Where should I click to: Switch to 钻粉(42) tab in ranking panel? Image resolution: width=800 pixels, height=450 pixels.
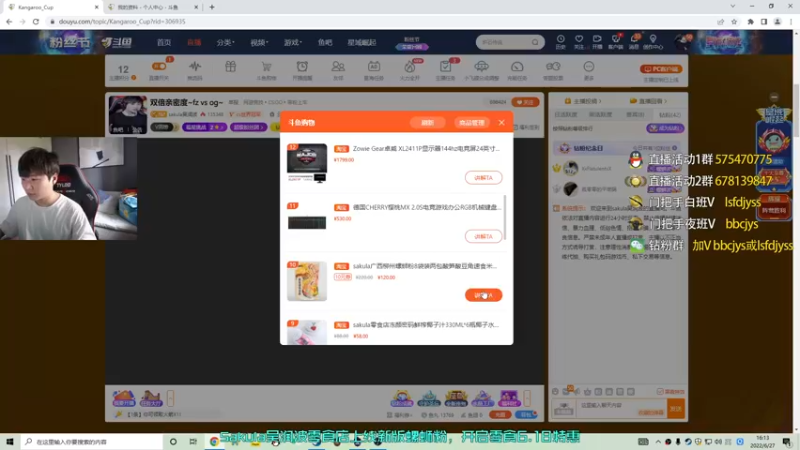pyautogui.click(x=669, y=115)
